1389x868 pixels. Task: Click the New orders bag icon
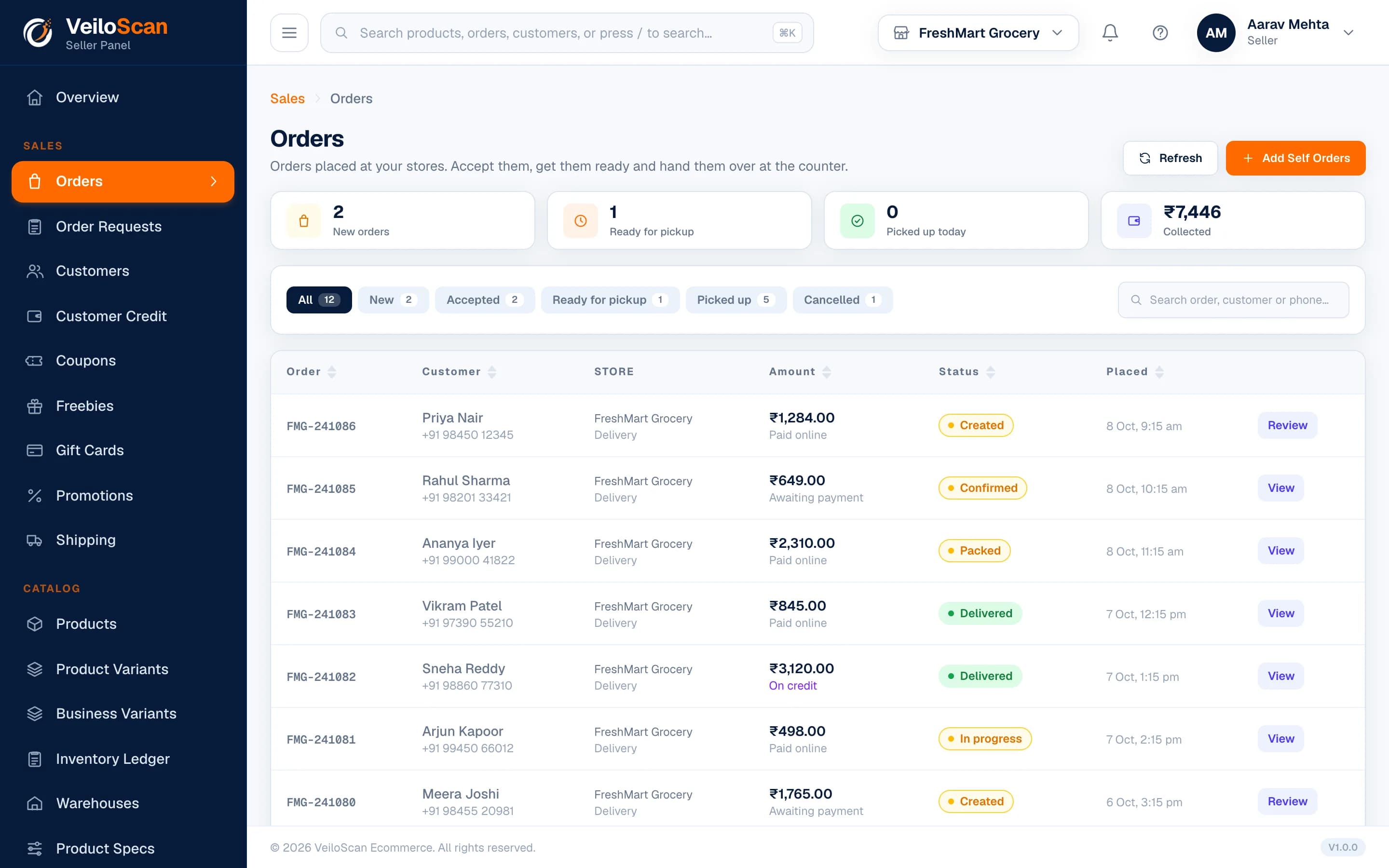coord(304,220)
